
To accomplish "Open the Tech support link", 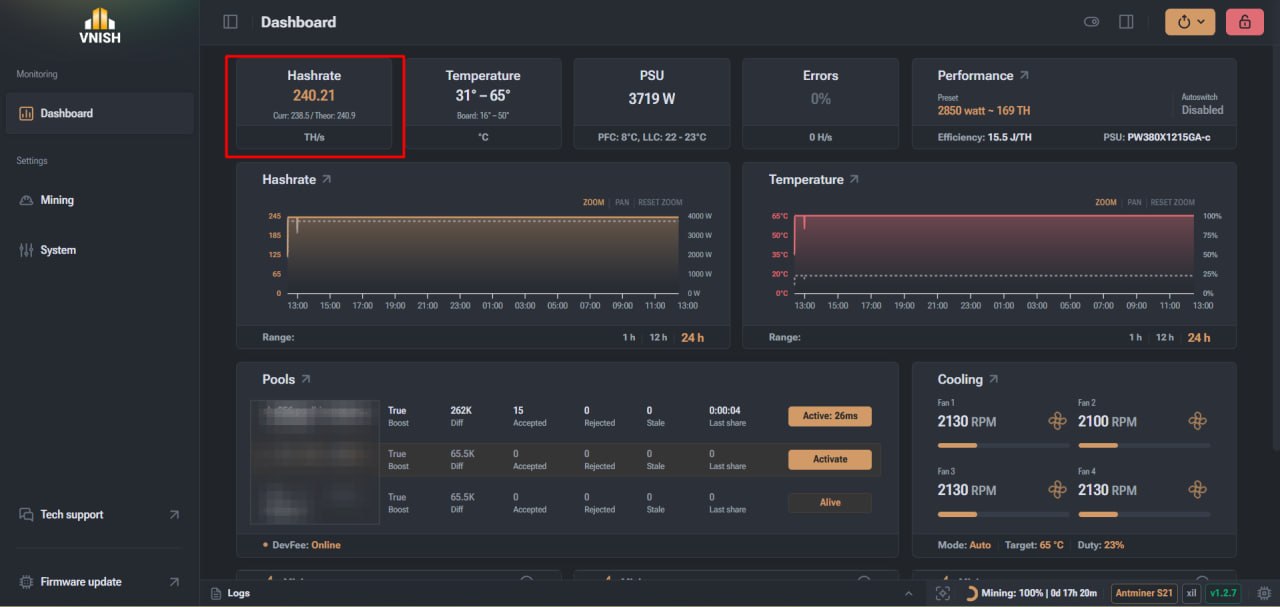I will (x=99, y=515).
